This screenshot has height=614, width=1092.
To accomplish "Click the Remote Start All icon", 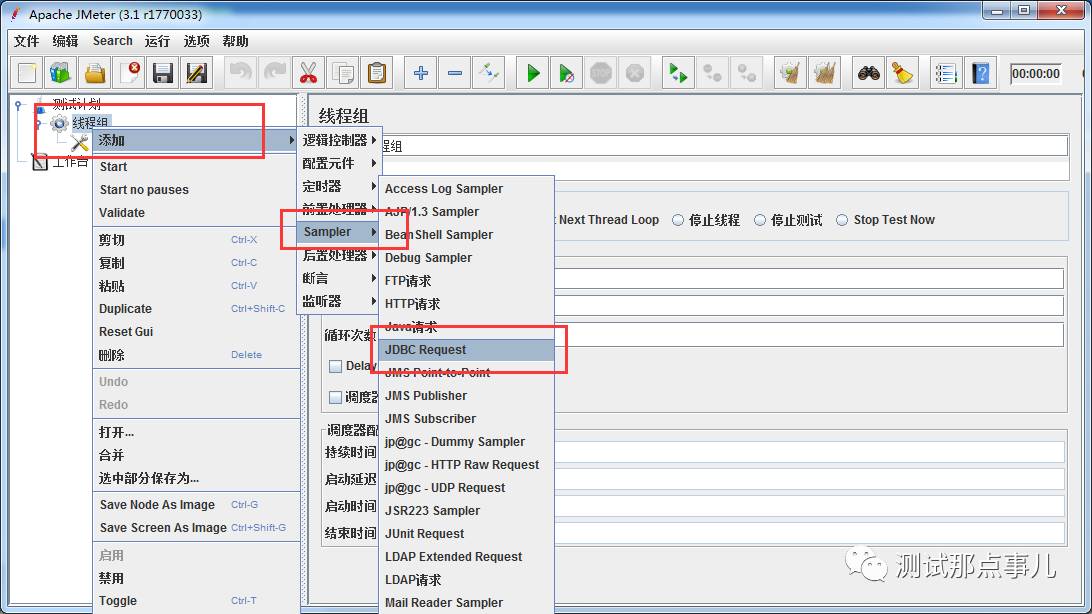I will [678, 73].
